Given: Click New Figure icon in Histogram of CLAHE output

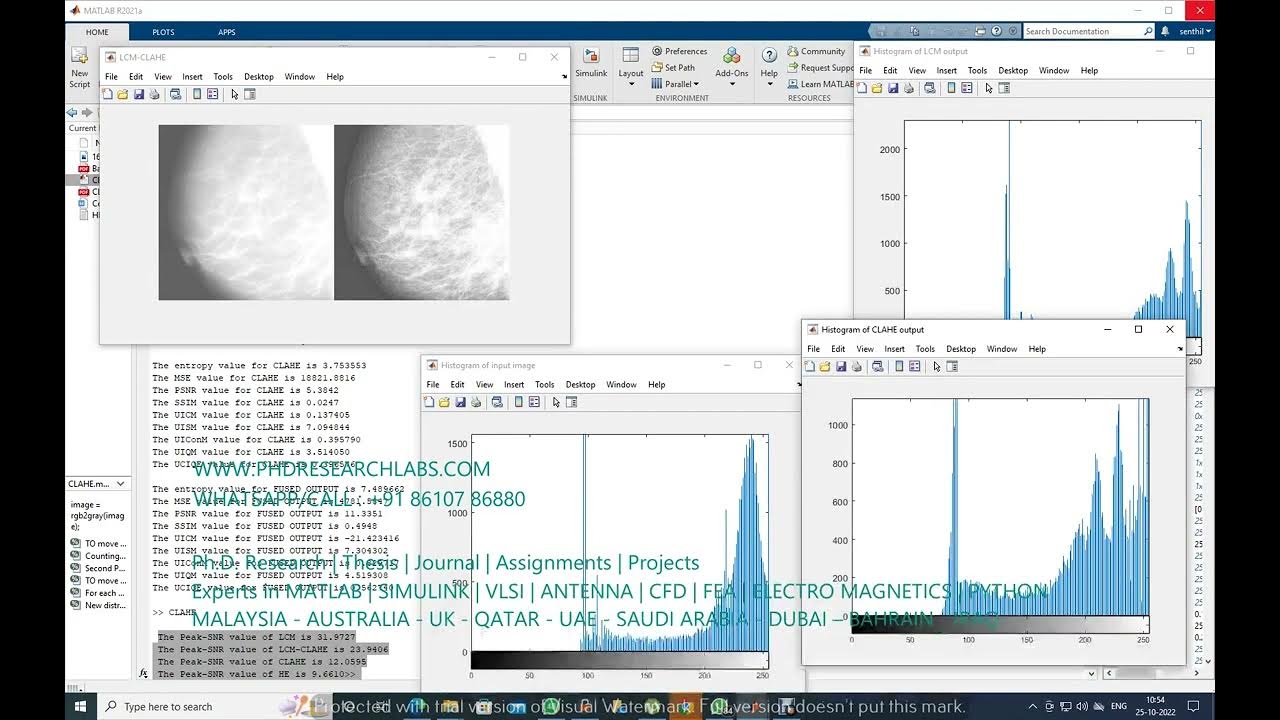Looking at the screenshot, I should (809, 366).
